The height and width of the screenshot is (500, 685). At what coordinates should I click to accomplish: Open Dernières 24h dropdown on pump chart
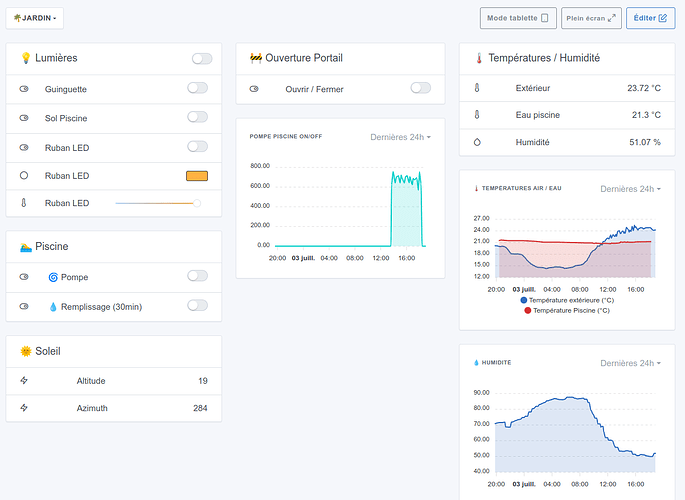[x=400, y=136]
